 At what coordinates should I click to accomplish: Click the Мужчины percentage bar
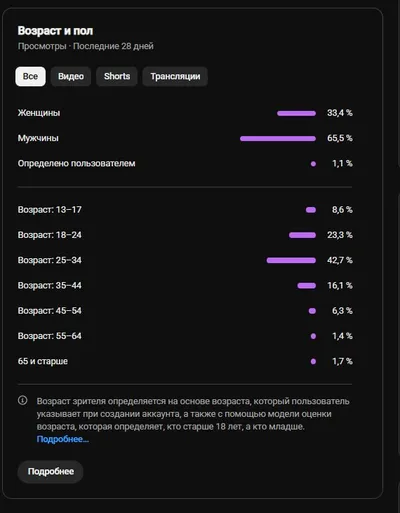point(278,139)
